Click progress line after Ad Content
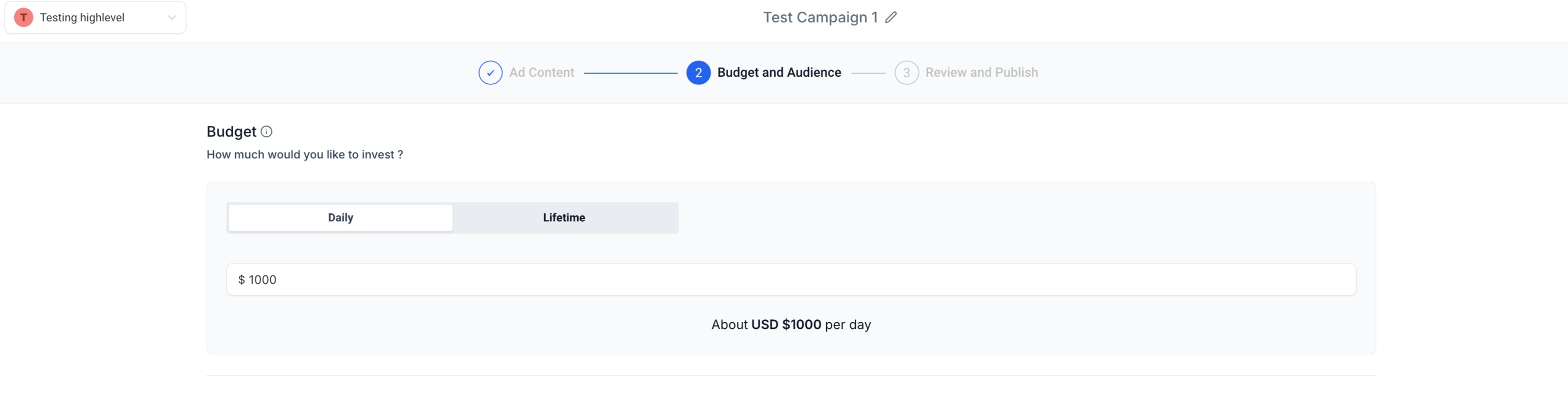 point(630,73)
